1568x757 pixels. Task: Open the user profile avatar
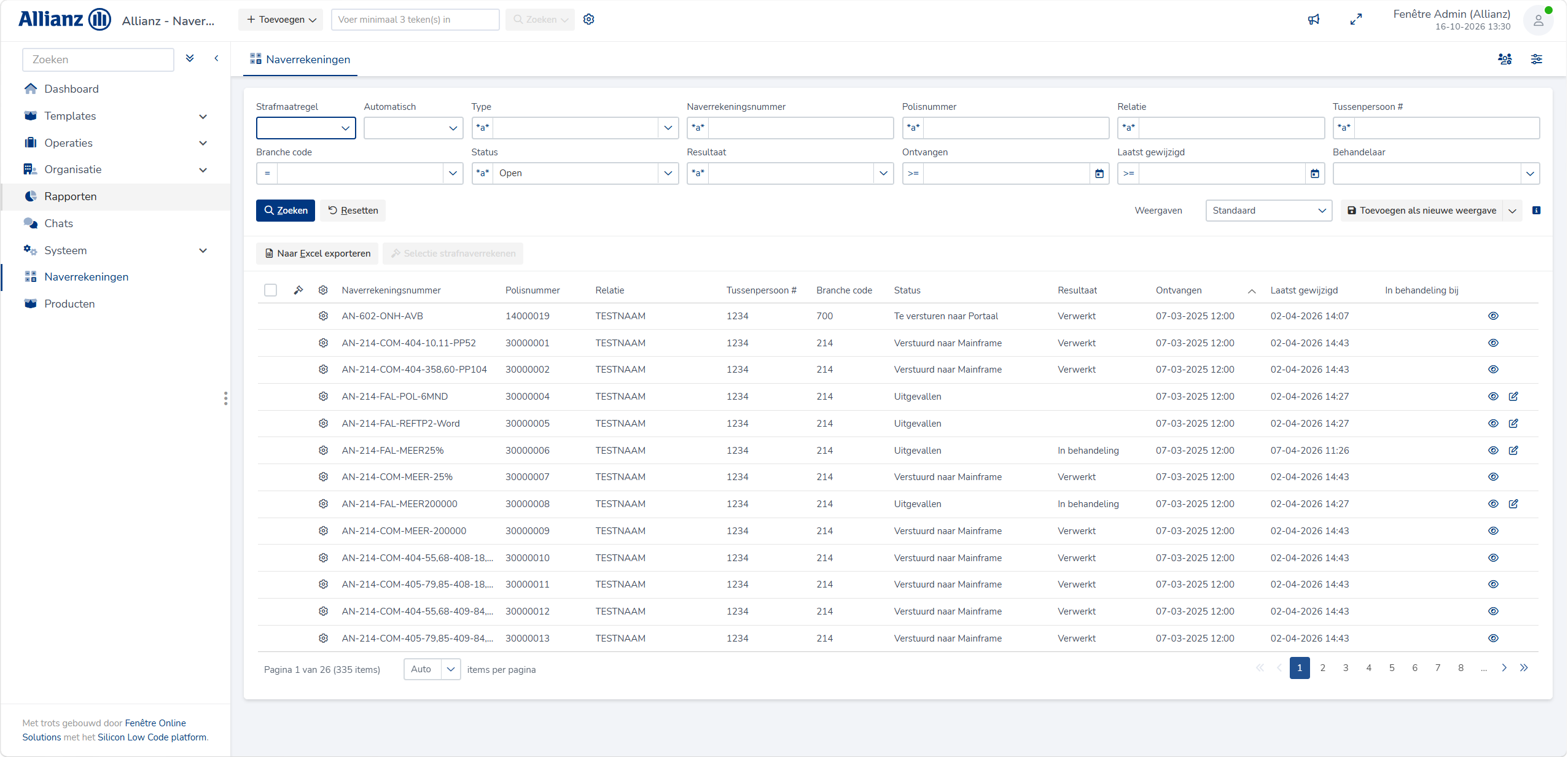point(1538,20)
